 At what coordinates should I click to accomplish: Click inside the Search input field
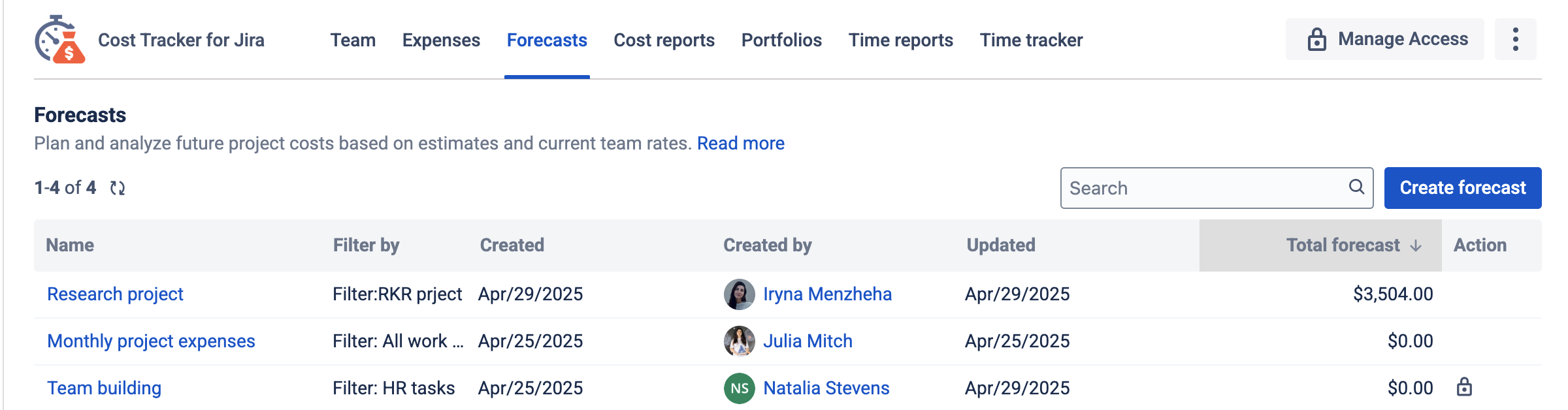click(1202, 188)
